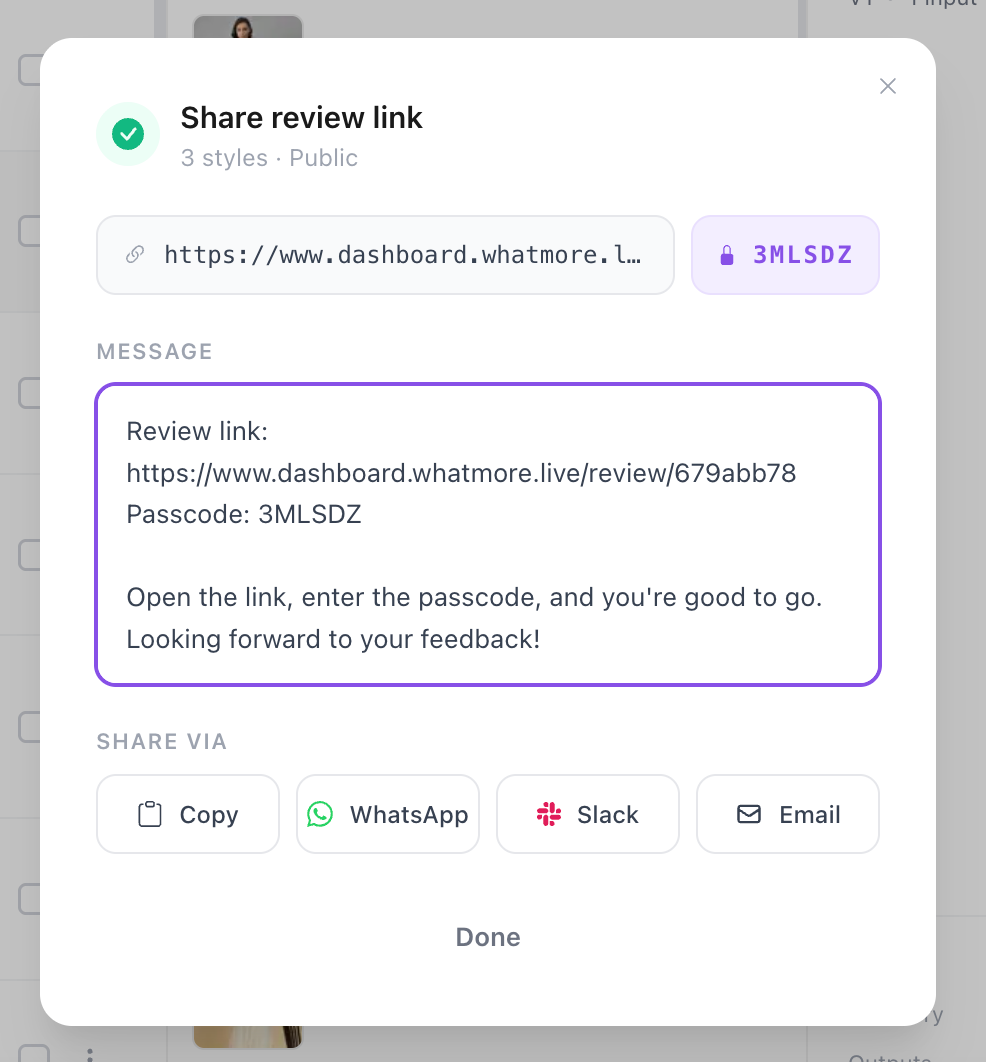The width and height of the screenshot is (986, 1062).
Task: Click the 'Passcode: 3MLSDZ' line in message
Action: [x=244, y=515]
